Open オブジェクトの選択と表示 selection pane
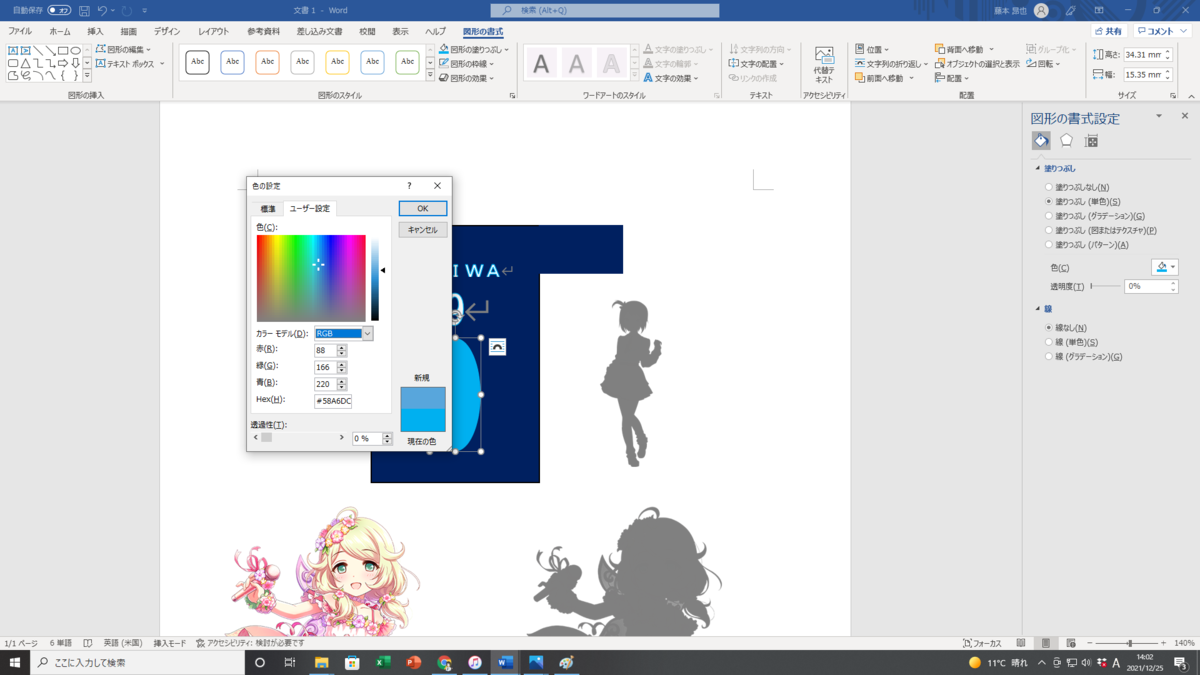The width and height of the screenshot is (1200, 675). (977, 64)
